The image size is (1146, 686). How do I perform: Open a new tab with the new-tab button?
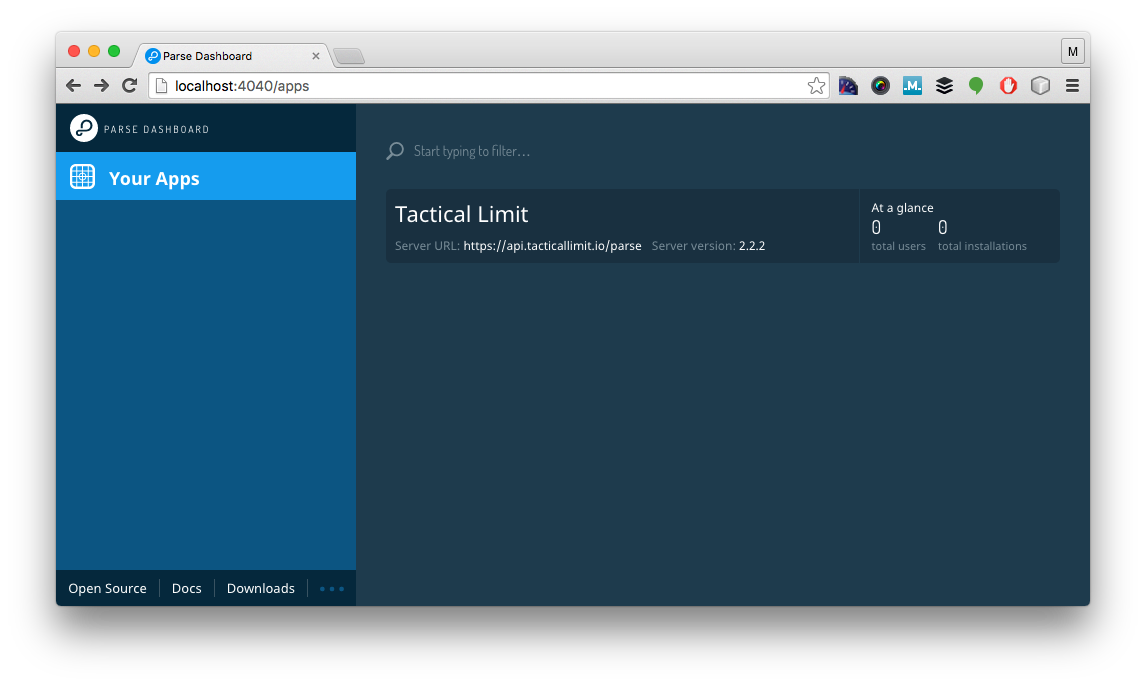(x=349, y=56)
